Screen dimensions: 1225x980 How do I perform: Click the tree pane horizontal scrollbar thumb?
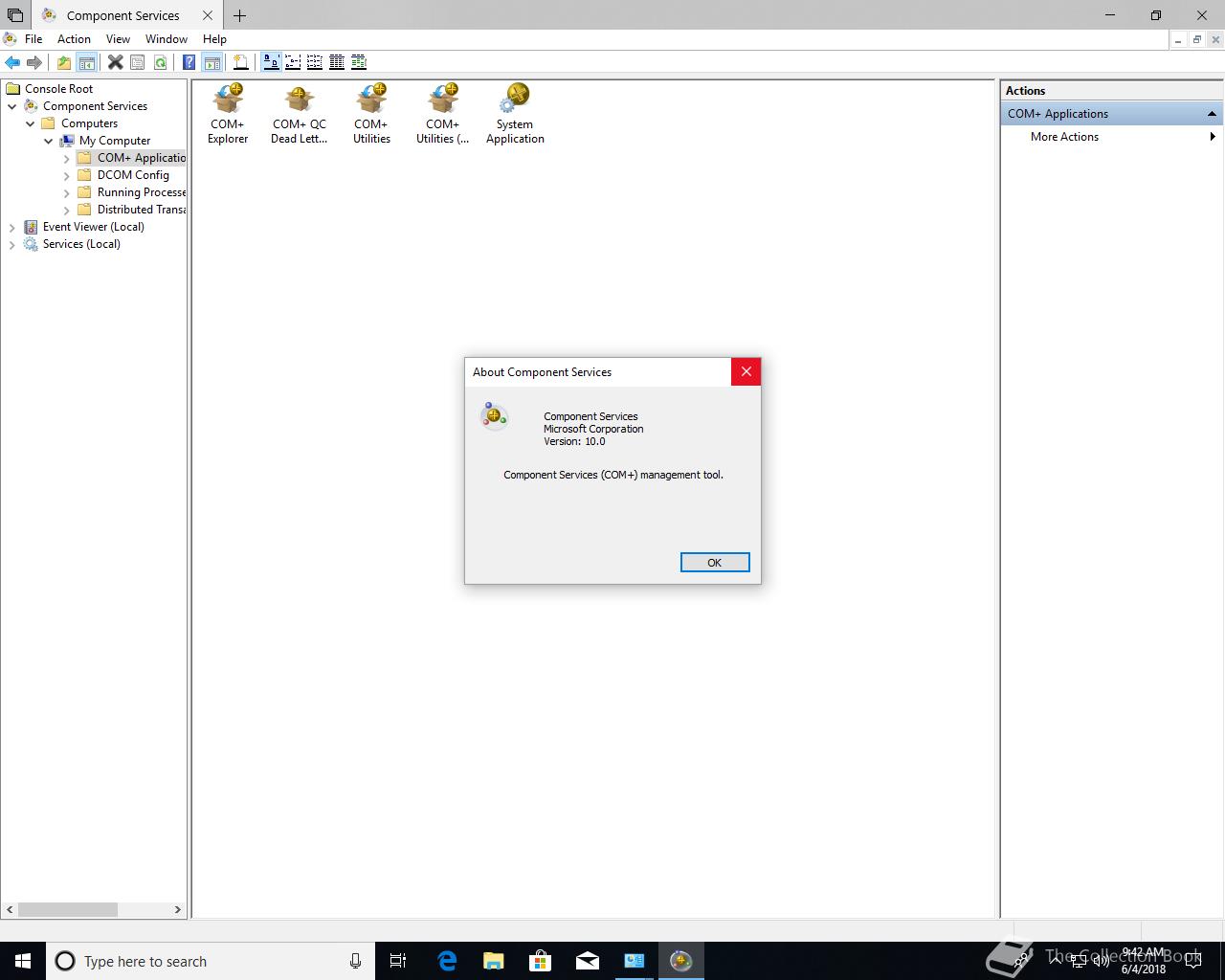68,909
